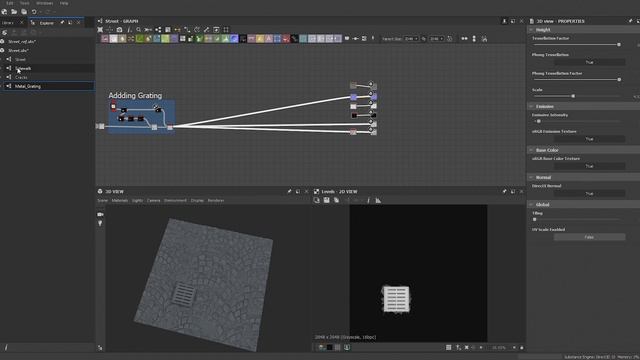Open the Scene menu in 3D View
Viewport: 640px width, 360px height.
[102, 200]
